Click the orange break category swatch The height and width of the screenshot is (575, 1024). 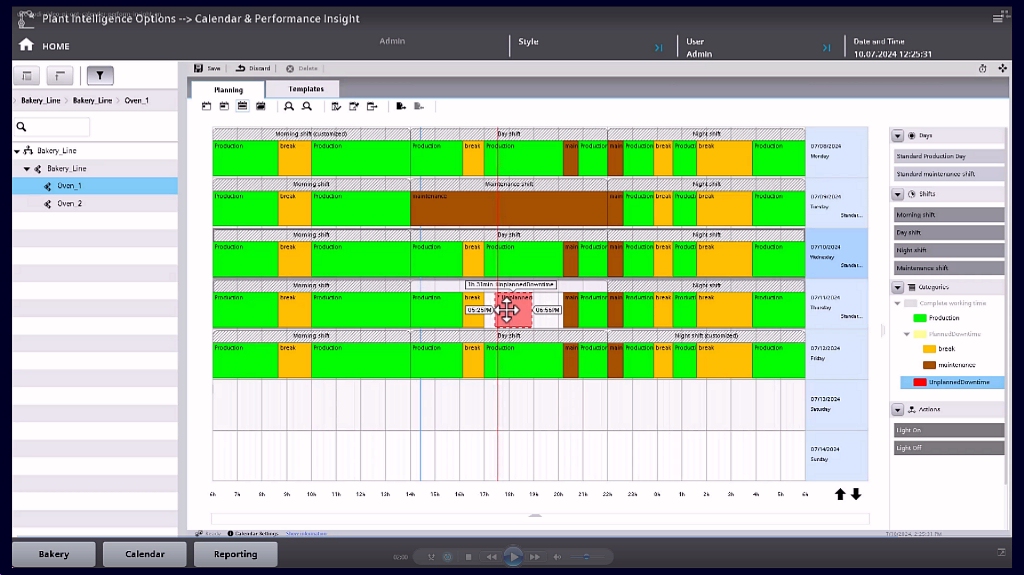929,349
